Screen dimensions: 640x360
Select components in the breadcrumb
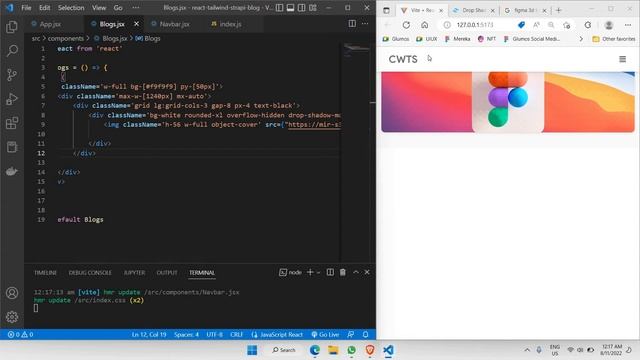(66, 38)
